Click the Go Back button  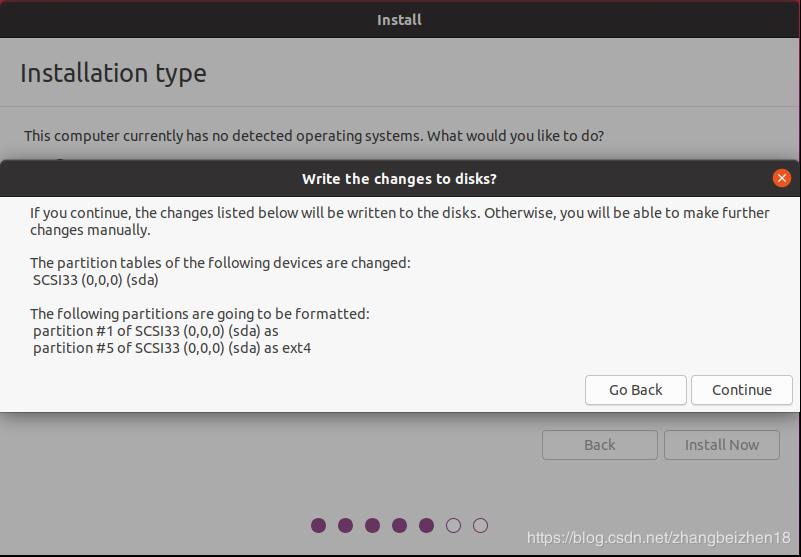[636, 390]
